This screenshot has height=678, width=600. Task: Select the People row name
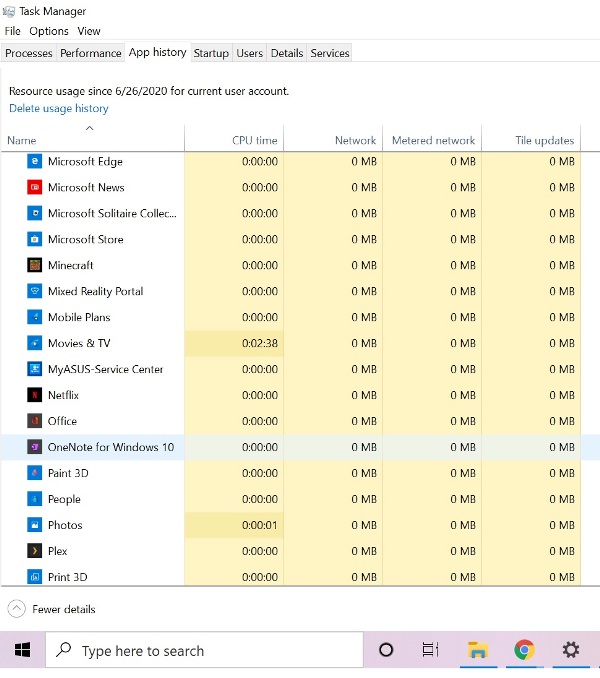point(64,499)
